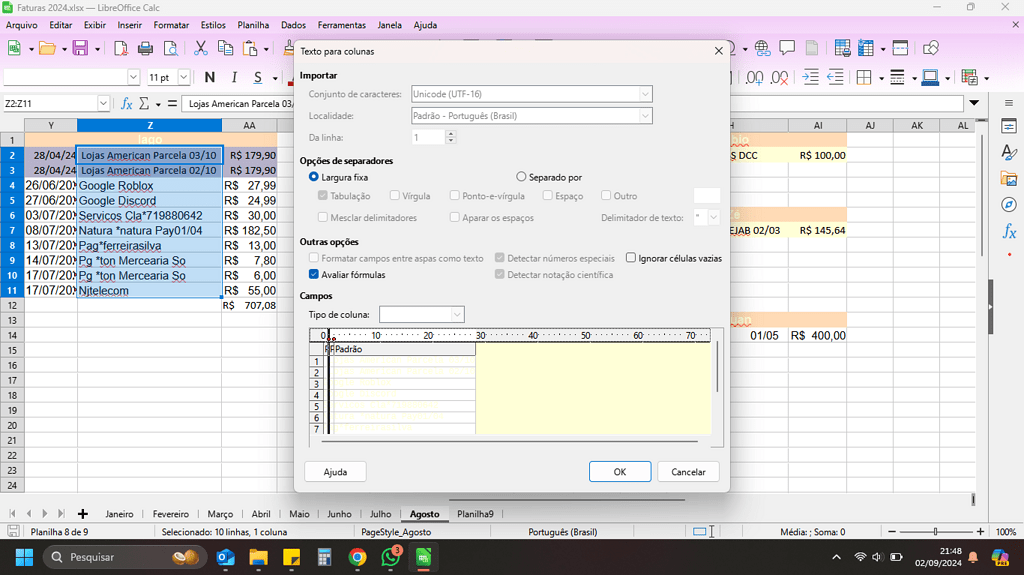Switch to the Julho sheet tab
The image size is (1024, 575).
coord(380,514)
